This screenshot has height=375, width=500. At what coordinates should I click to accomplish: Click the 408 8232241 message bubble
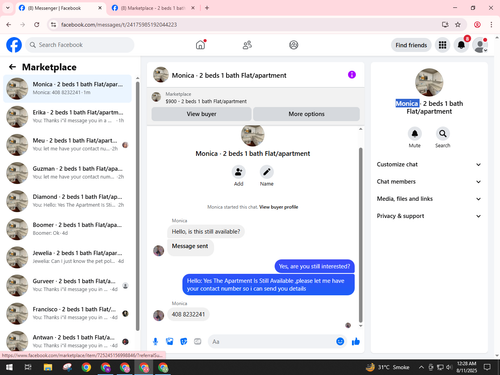(x=188, y=314)
